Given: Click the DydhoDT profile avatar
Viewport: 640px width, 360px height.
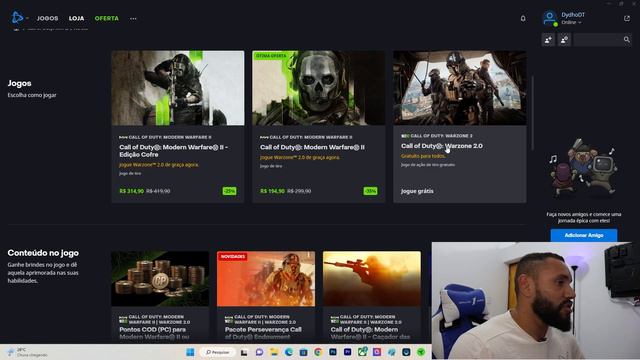Looking at the screenshot, I should pos(549,18).
